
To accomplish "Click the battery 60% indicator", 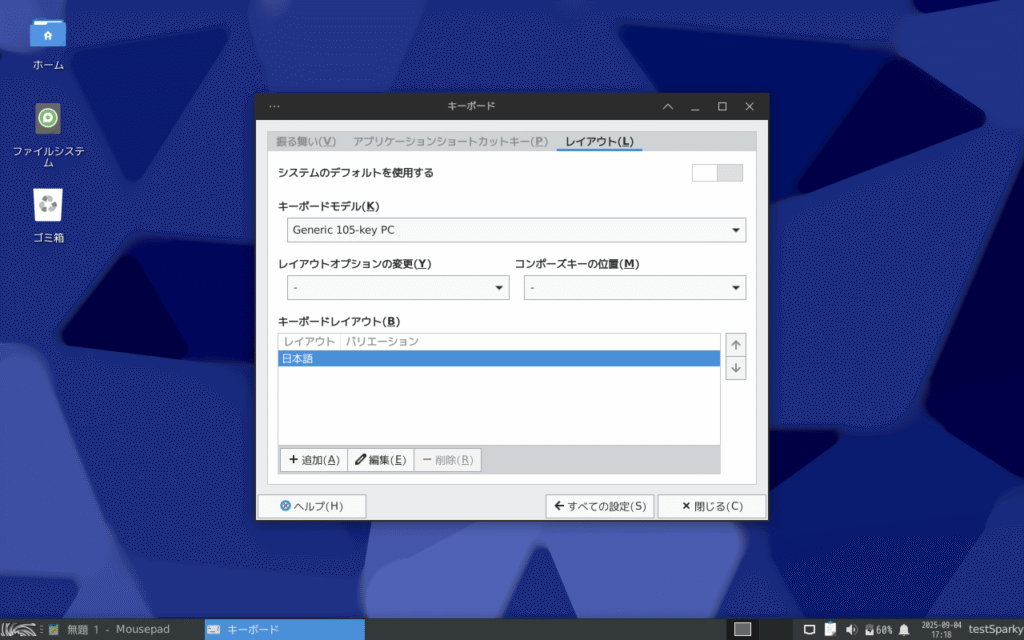I will 877,629.
